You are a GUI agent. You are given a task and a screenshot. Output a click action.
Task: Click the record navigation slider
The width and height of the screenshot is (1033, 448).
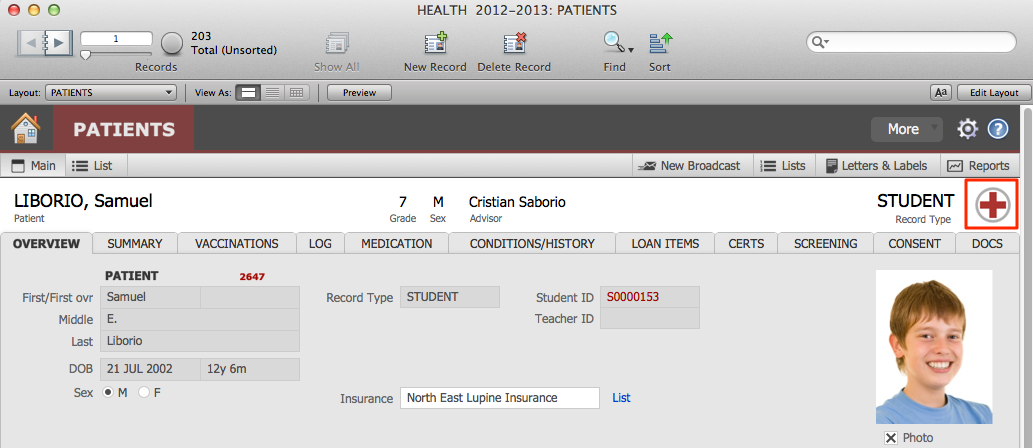tap(85, 55)
